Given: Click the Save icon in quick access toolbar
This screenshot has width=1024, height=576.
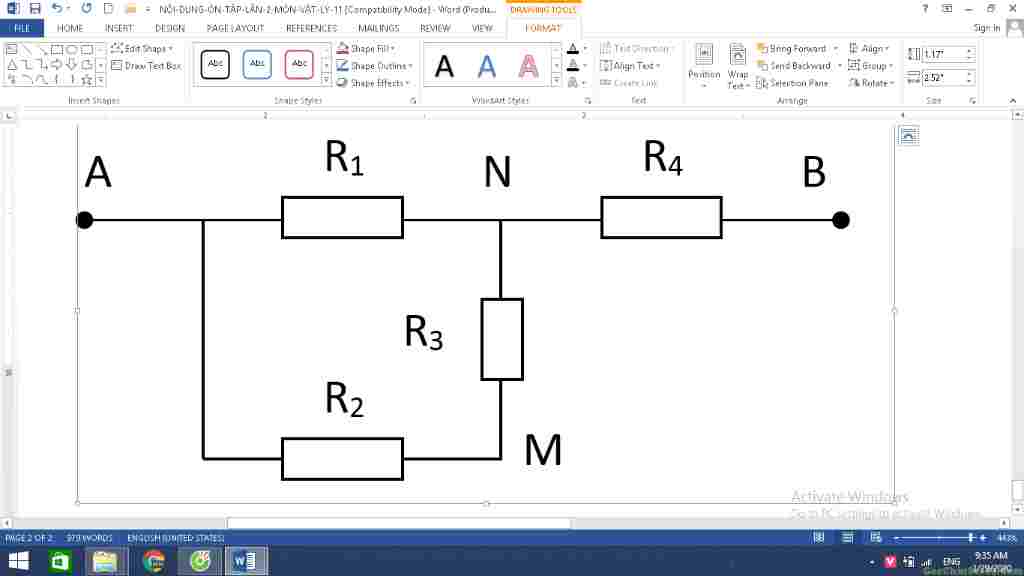Looking at the screenshot, I should coord(35,8).
